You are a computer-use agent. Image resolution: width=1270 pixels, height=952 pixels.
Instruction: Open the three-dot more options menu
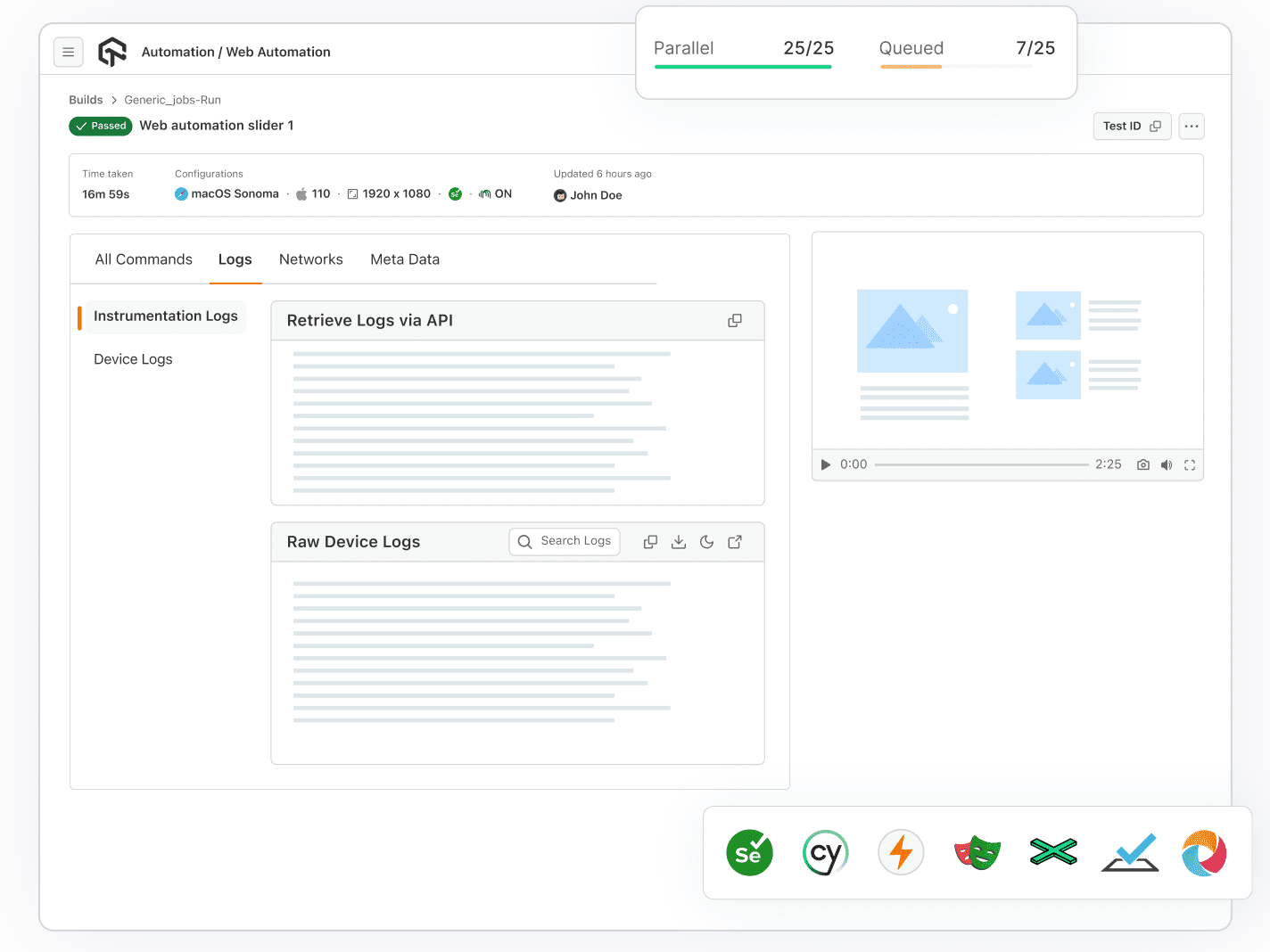click(x=1191, y=127)
